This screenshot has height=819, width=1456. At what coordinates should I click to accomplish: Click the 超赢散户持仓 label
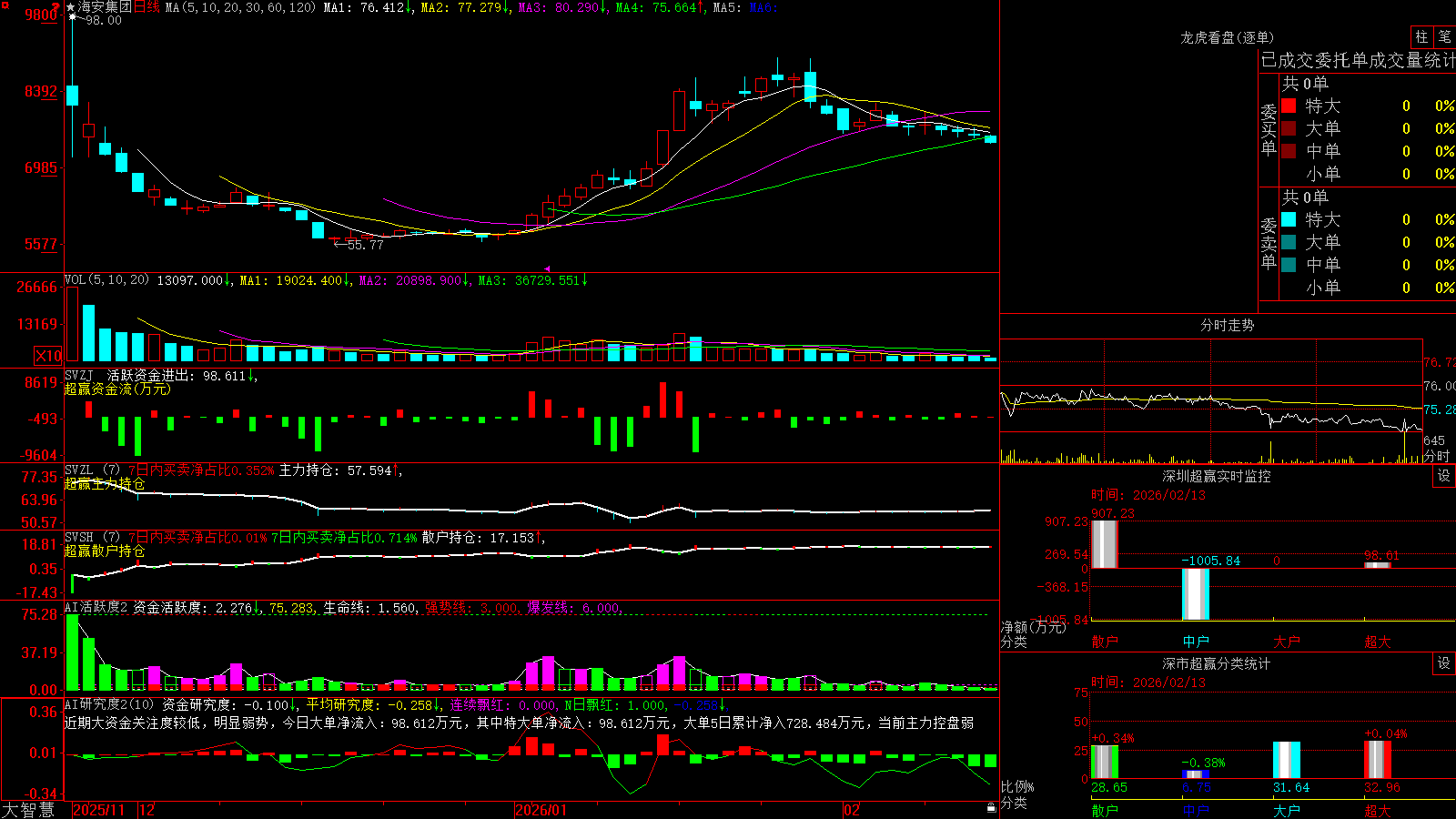pyautogui.click(x=105, y=551)
